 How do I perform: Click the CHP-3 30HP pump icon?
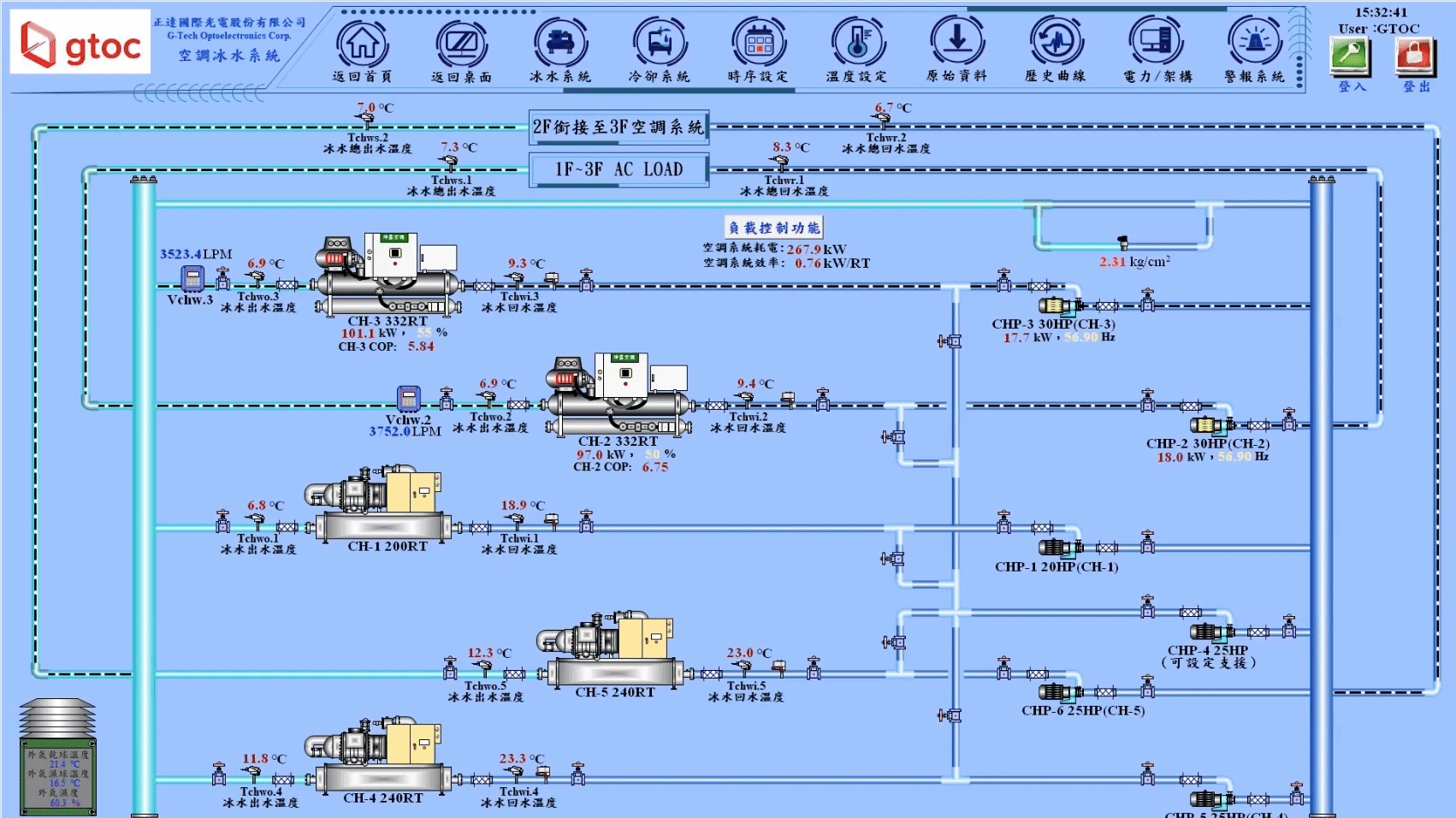click(1060, 305)
